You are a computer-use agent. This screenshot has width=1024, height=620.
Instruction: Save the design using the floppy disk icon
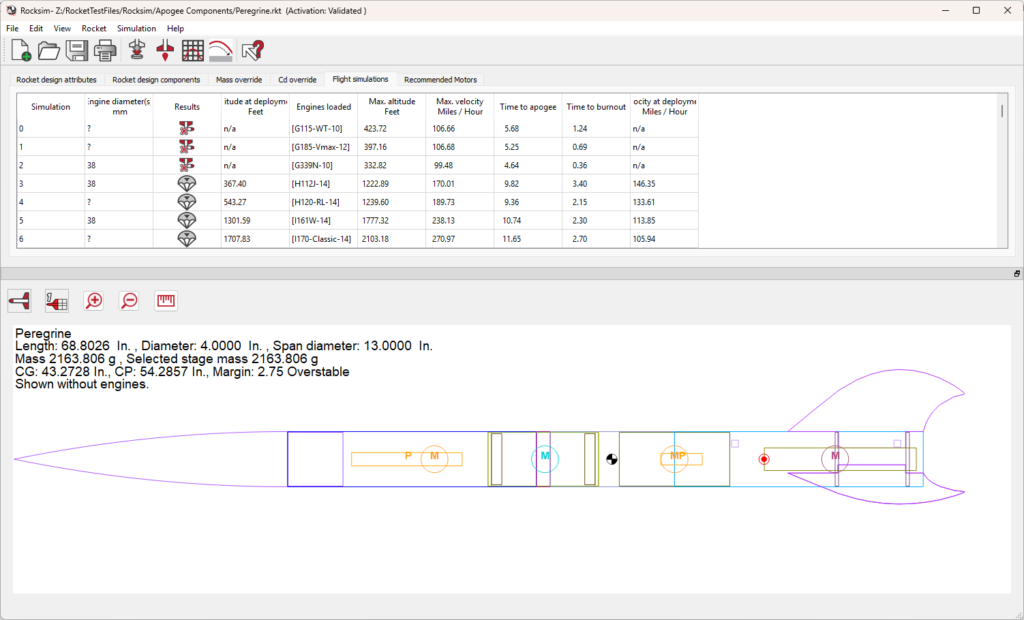pyautogui.click(x=78, y=51)
